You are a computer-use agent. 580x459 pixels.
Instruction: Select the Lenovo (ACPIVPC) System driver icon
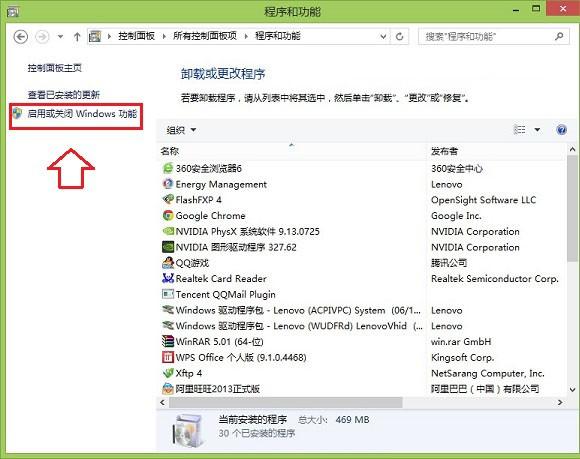[168, 310]
